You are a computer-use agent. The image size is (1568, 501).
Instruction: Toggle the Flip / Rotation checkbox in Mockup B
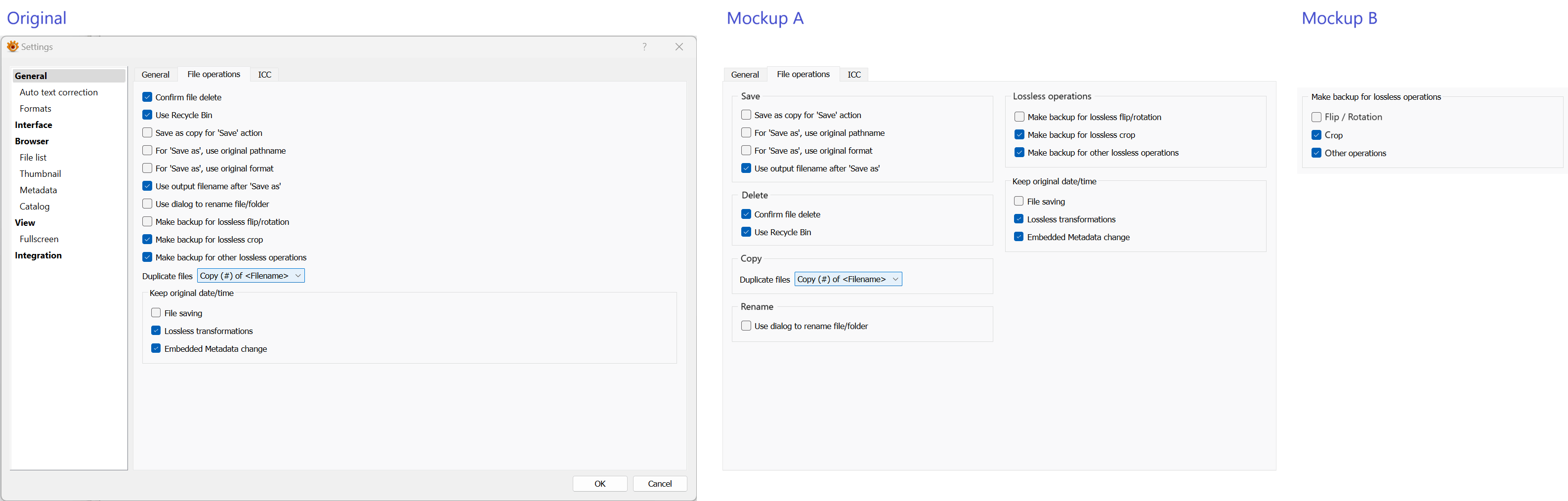pyautogui.click(x=1316, y=117)
